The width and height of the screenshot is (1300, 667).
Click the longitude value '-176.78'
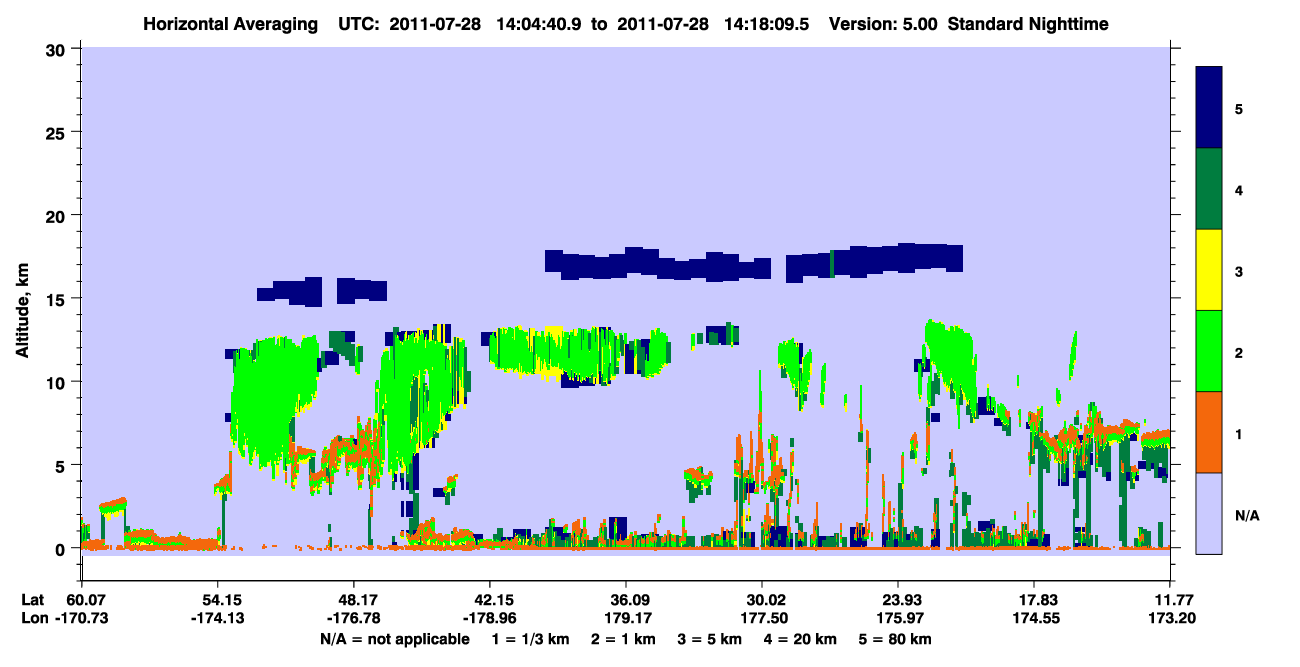tap(355, 619)
